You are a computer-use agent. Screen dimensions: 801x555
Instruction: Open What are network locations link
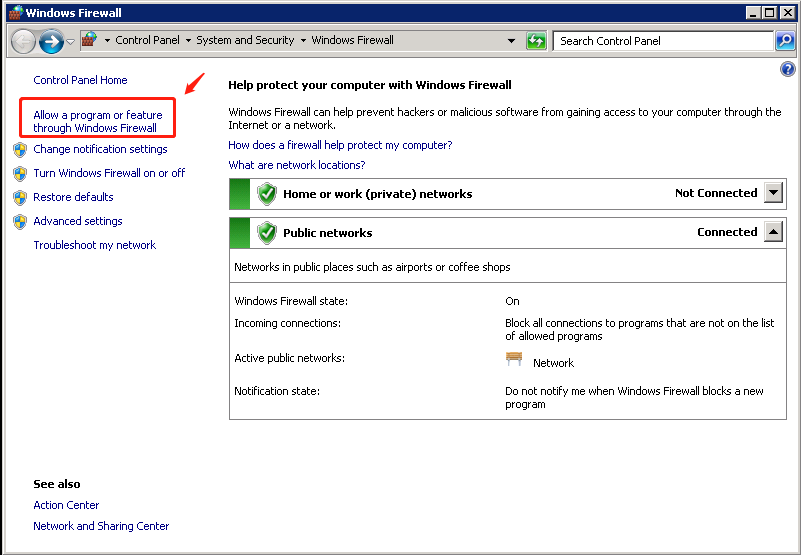point(297,165)
